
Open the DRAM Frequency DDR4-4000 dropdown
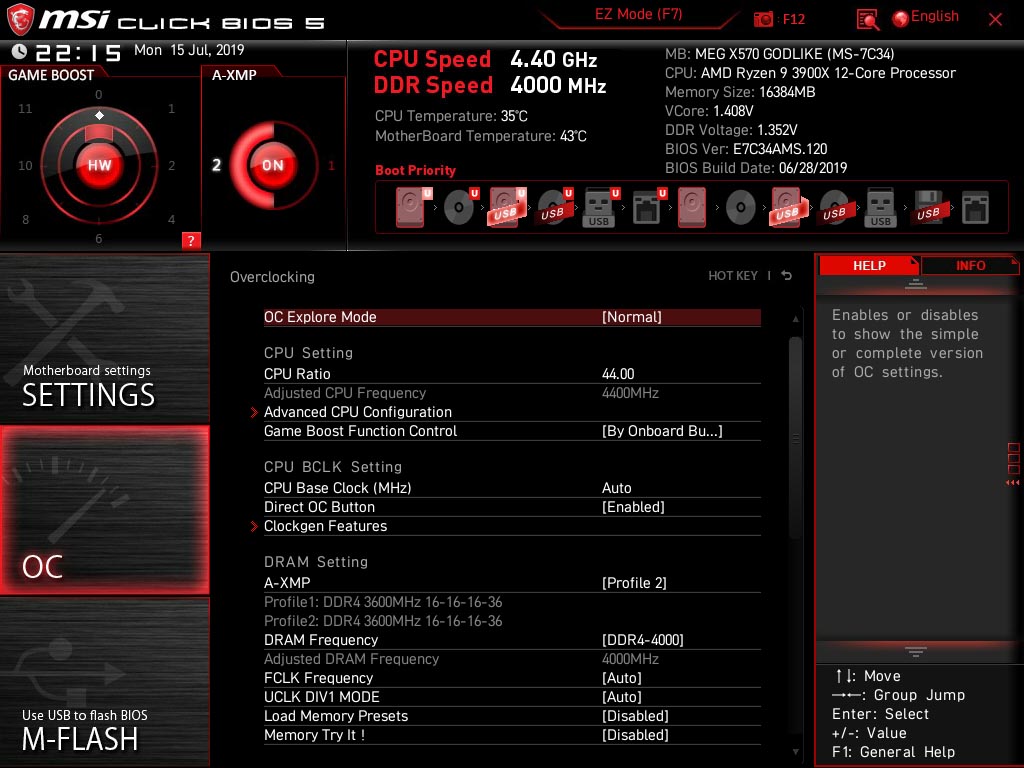[x=643, y=640]
